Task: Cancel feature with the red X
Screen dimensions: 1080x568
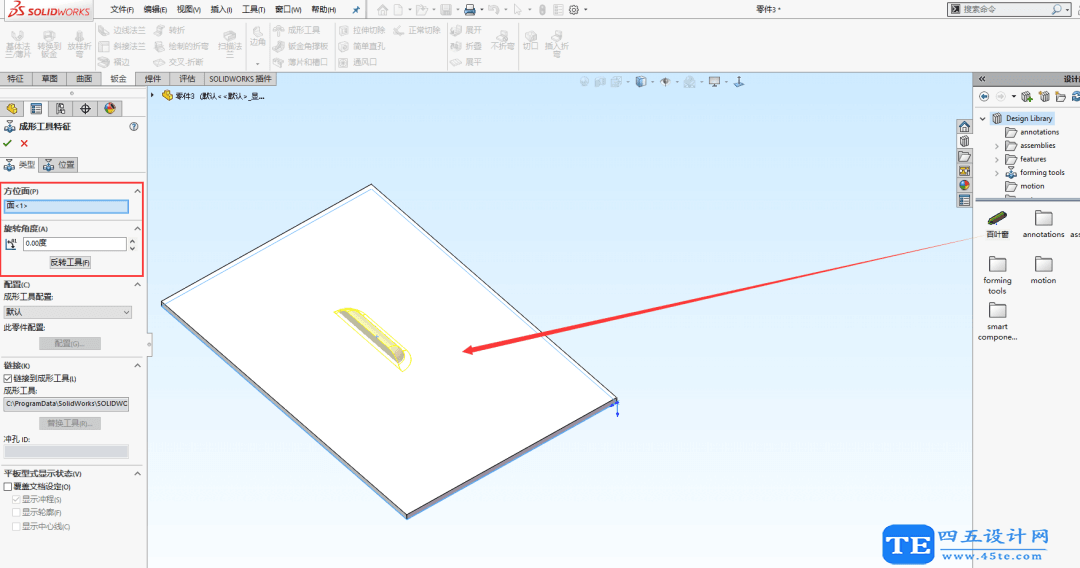Action: tap(24, 143)
